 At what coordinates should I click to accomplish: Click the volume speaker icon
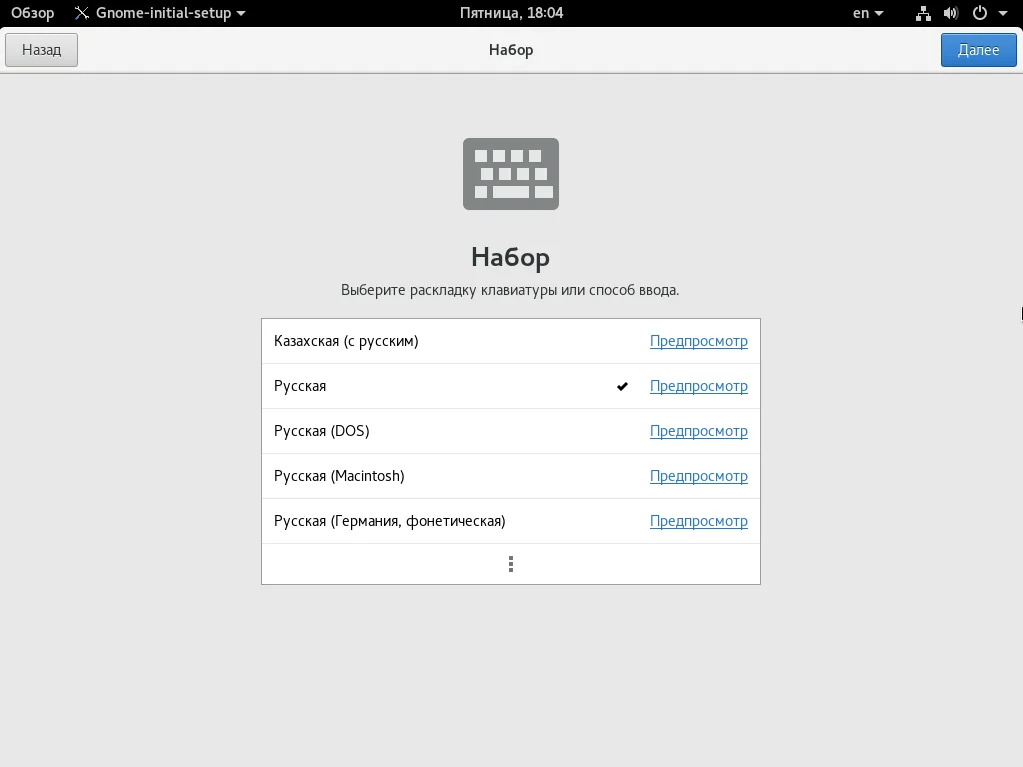coord(950,13)
